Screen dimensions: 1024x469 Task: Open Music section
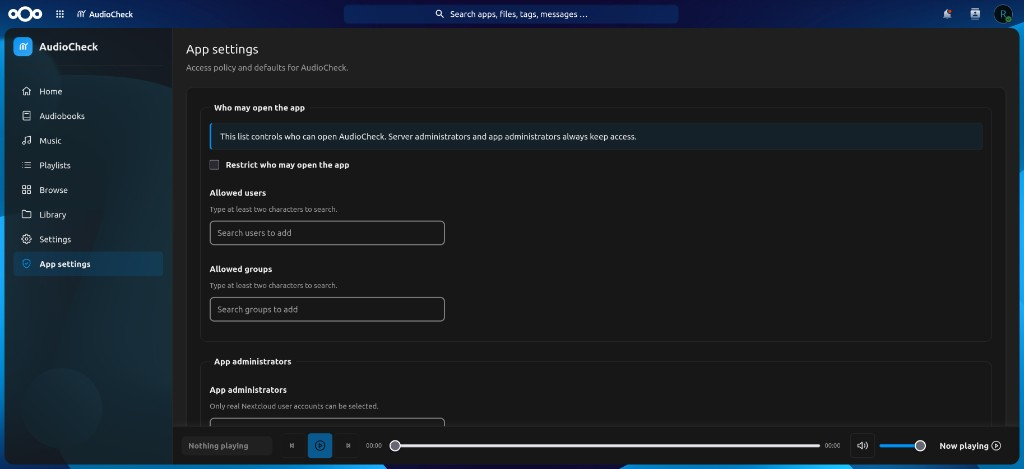point(88,140)
